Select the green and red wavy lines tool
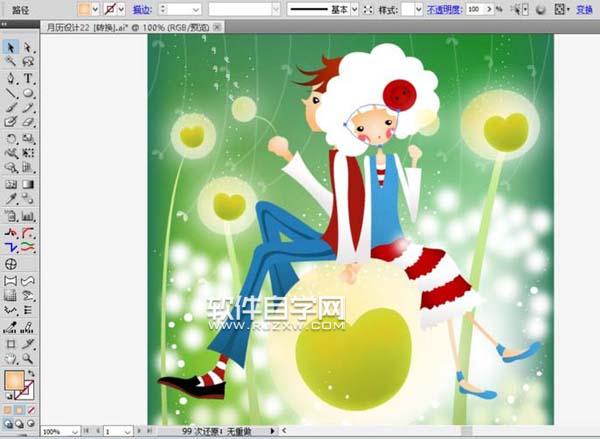 click(28, 248)
